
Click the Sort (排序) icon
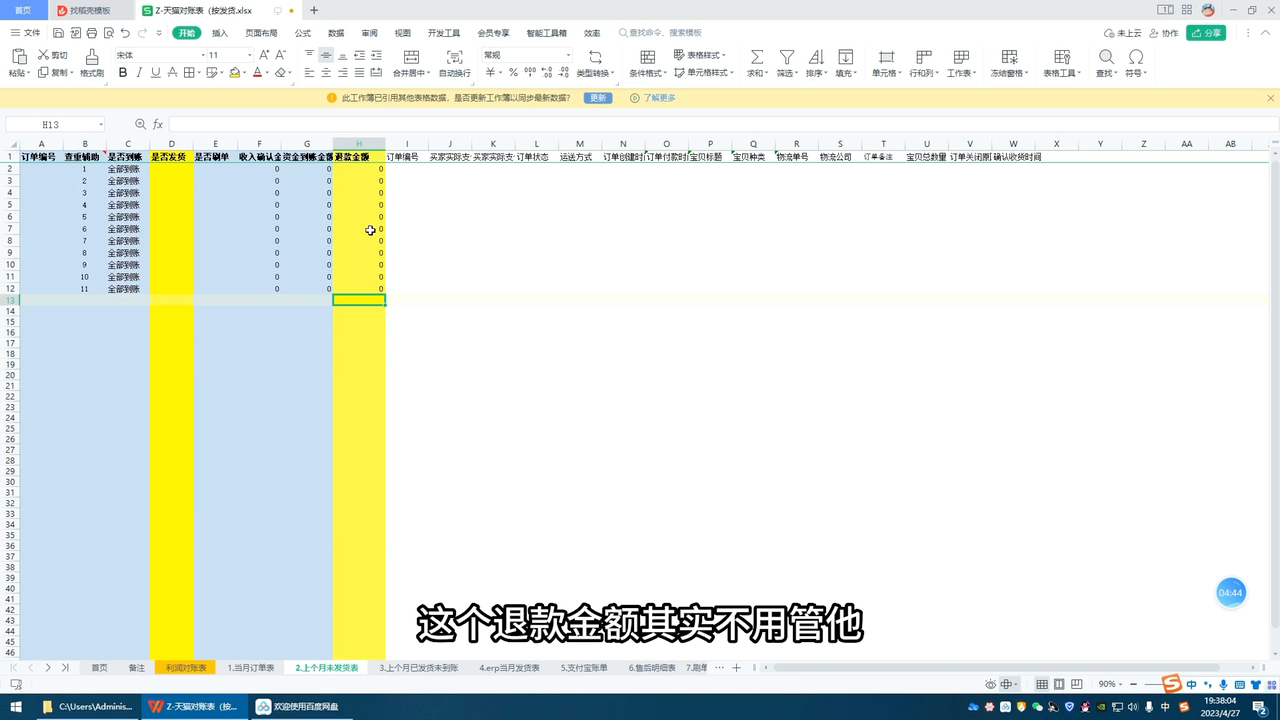pos(816,57)
